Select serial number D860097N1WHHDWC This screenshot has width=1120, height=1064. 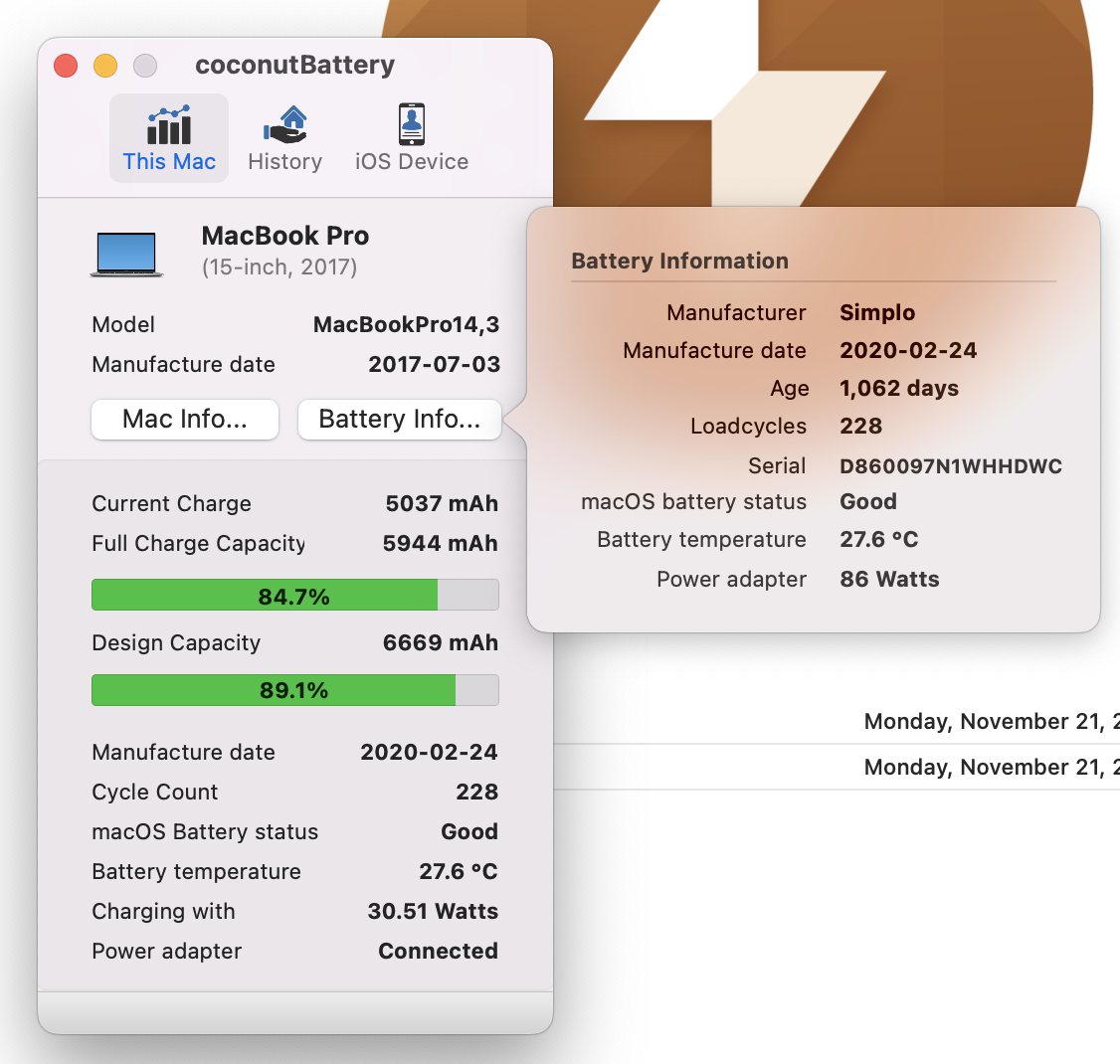[x=951, y=466]
